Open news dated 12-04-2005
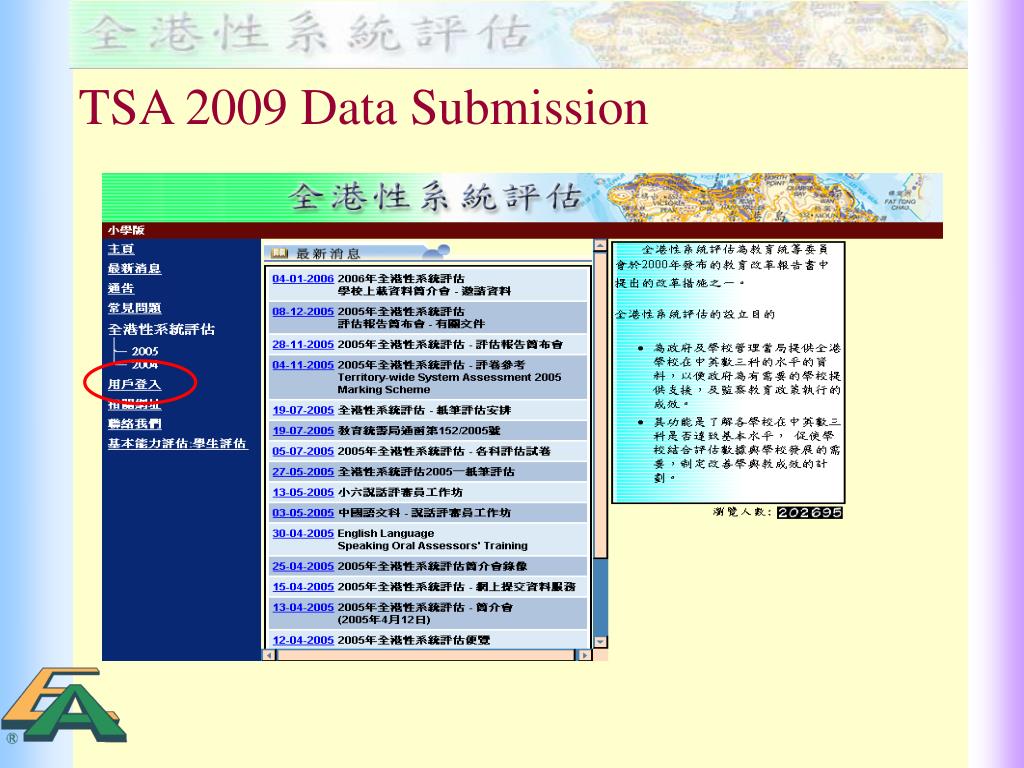1024x768 pixels. [x=303, y=640]
